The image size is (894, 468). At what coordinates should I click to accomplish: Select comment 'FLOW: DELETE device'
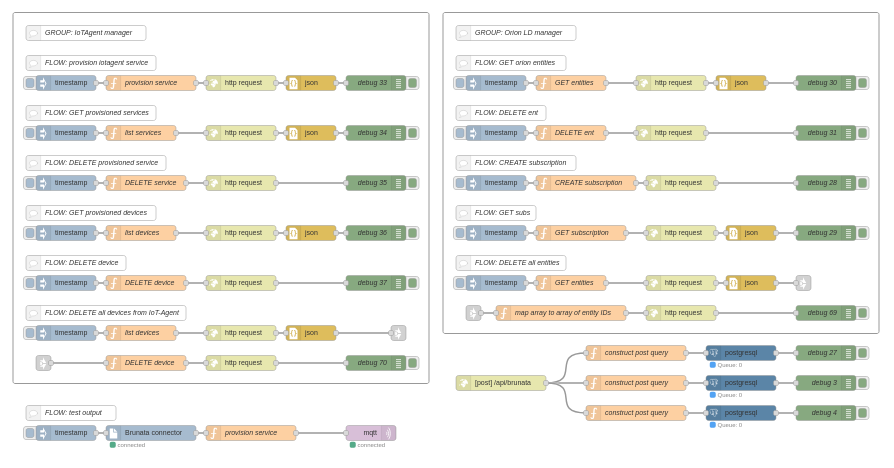[x=76, y=263]
